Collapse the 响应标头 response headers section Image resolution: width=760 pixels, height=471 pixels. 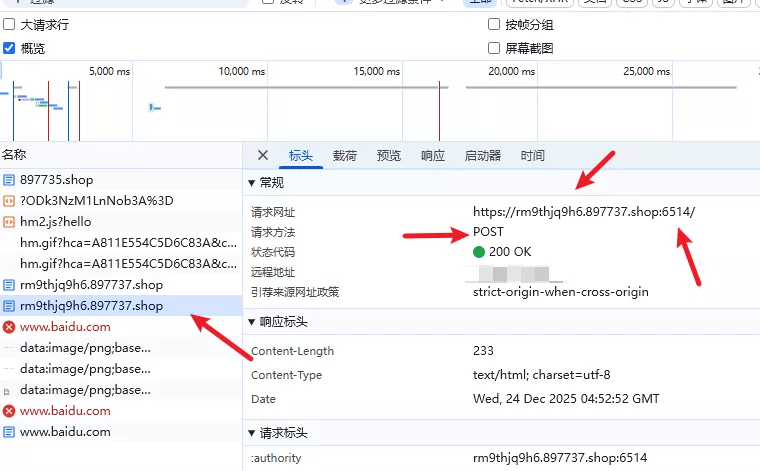pyautogui.click(x=252, y=322)
